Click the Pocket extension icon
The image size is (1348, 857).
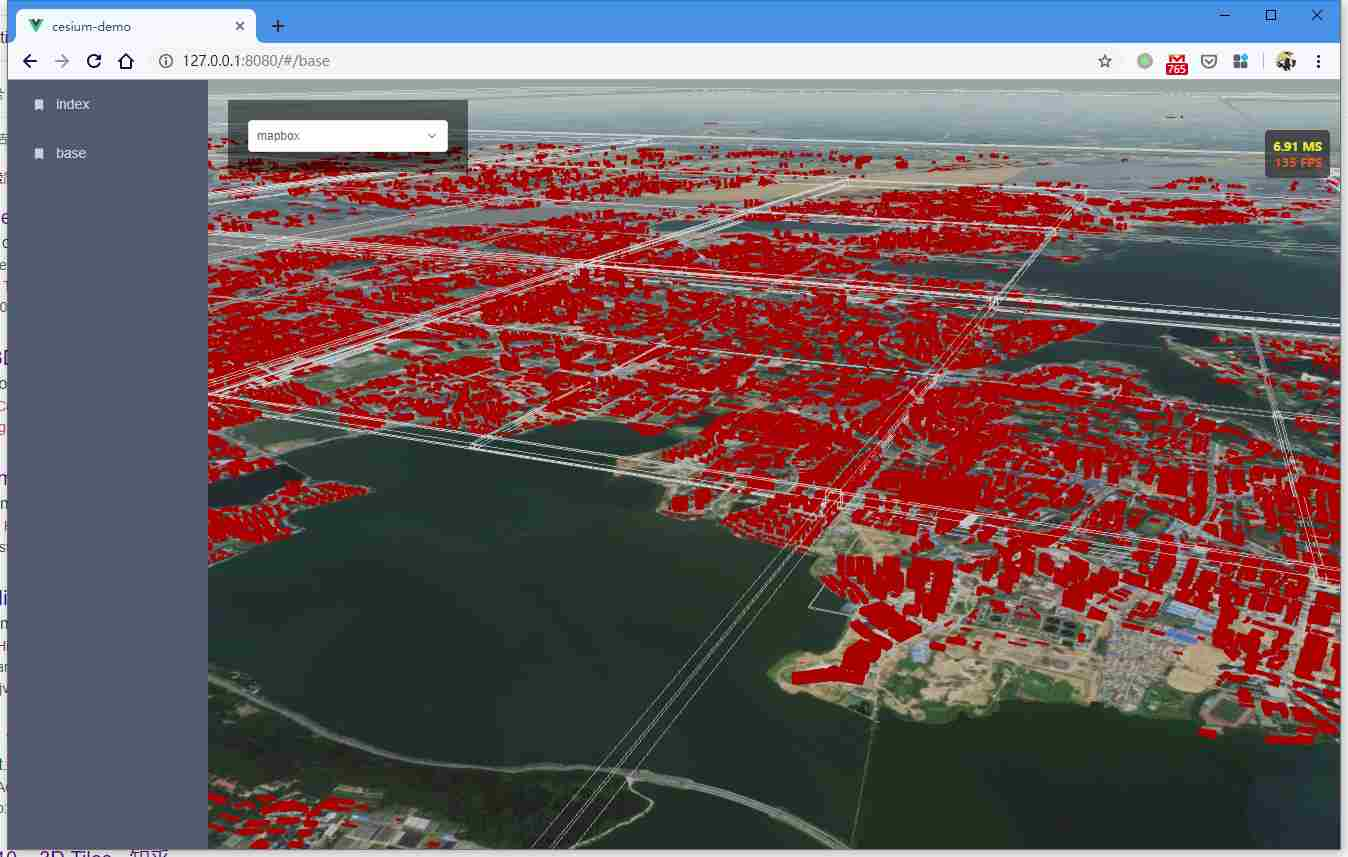click(1209, 61)
